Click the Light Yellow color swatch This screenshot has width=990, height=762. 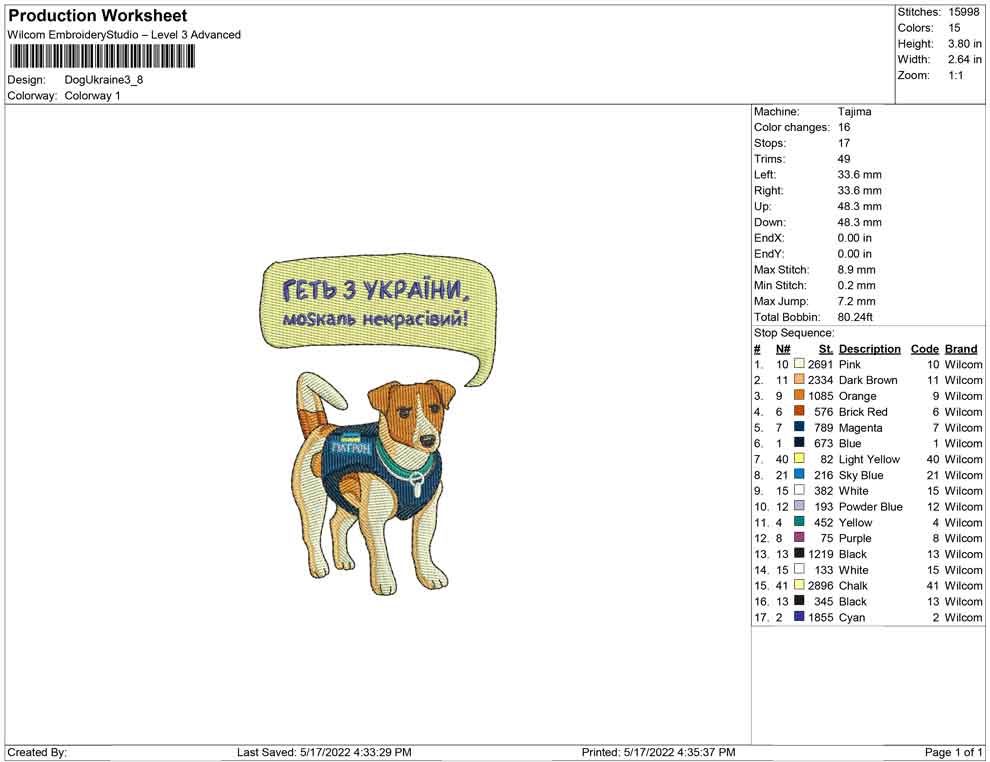tap(799, 458)
